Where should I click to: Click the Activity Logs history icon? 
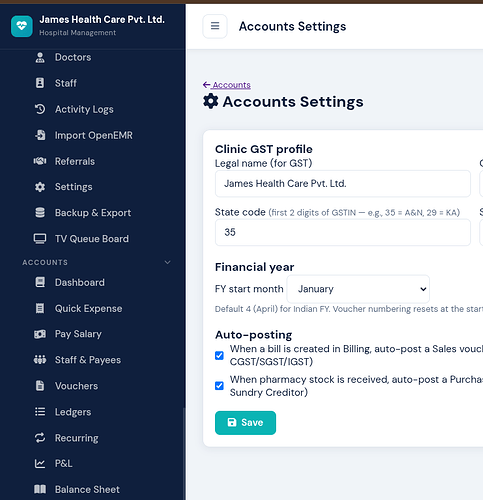pos(40,109)
